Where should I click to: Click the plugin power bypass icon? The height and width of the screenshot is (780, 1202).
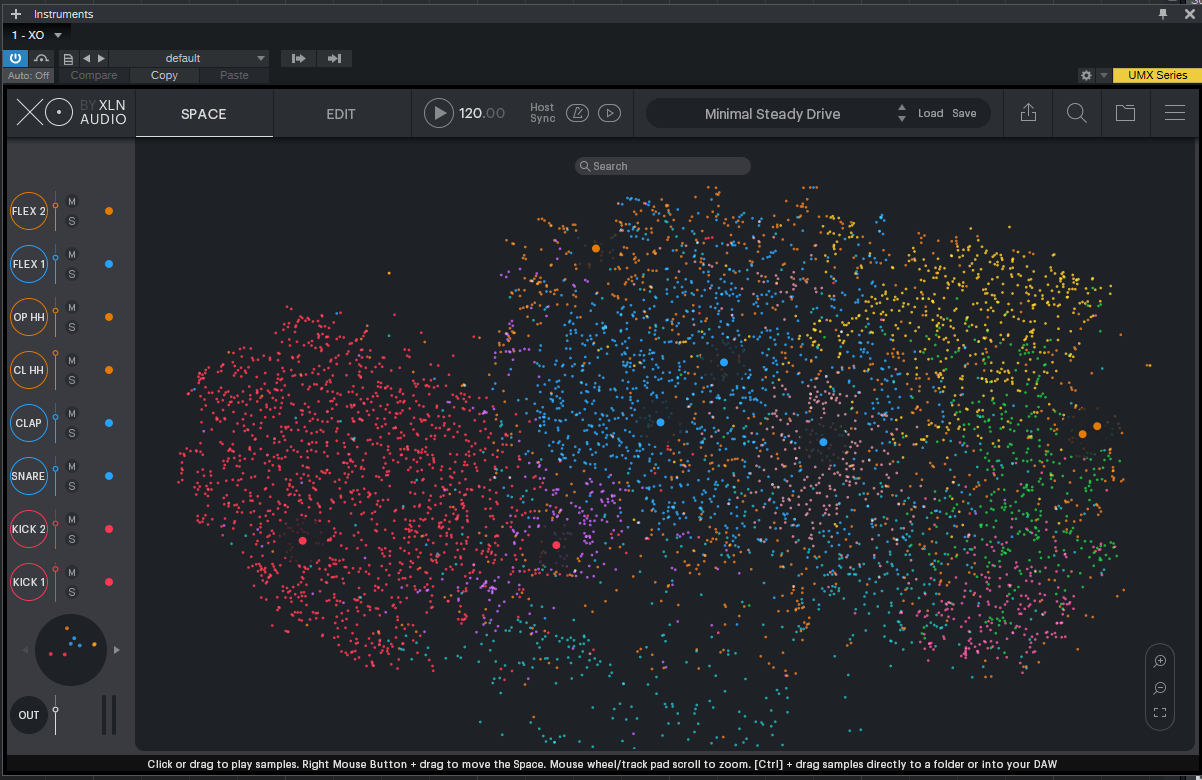click(x=16, y=58)
